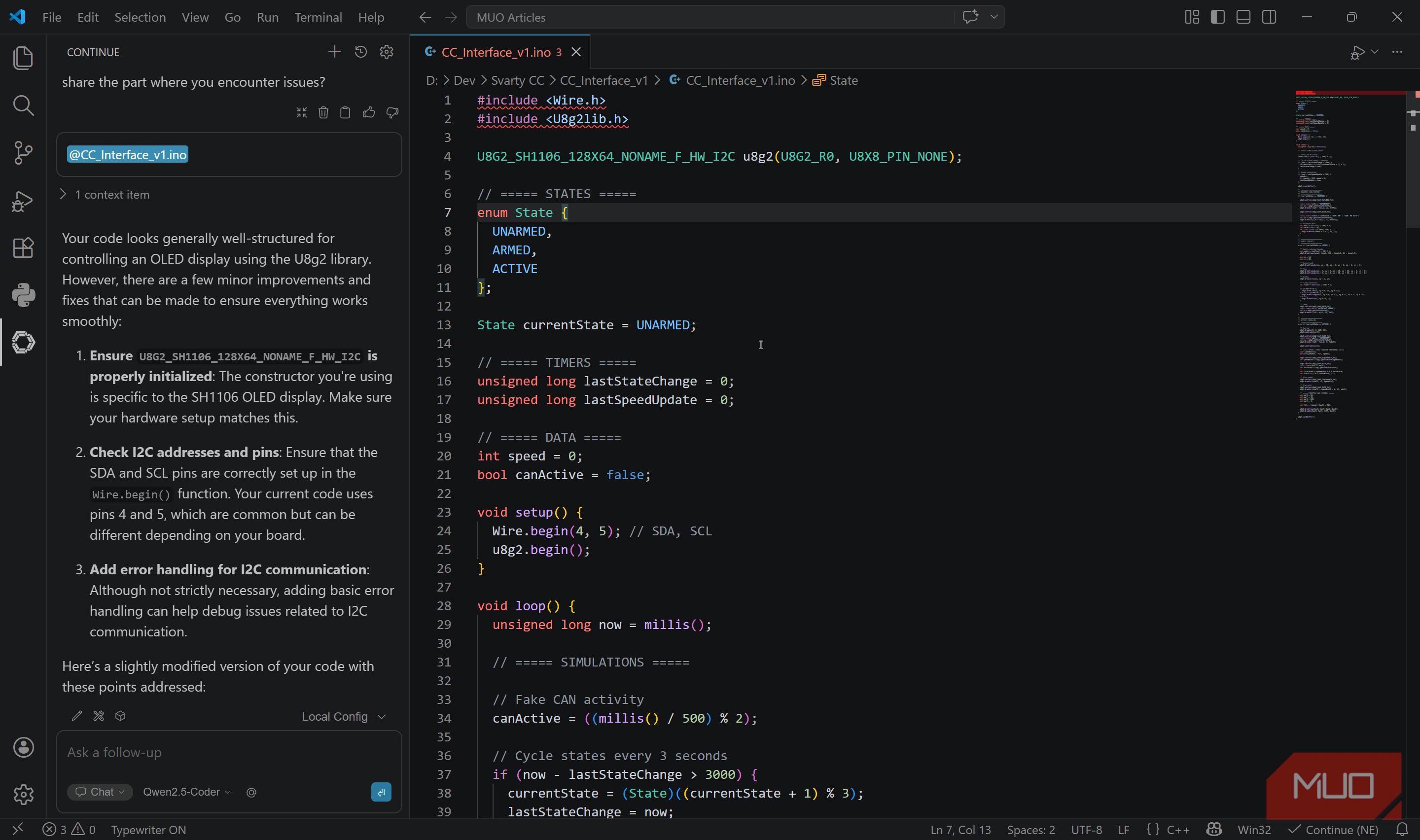Open the Search view in activity bar

tap(23, 105)
